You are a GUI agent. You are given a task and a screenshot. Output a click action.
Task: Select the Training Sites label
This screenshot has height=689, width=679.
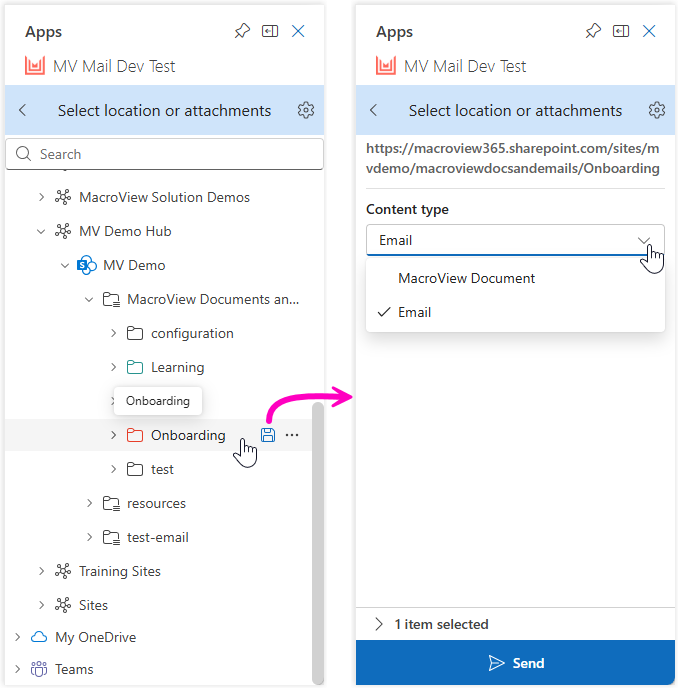pyautogui.click(x=120, y=571)
